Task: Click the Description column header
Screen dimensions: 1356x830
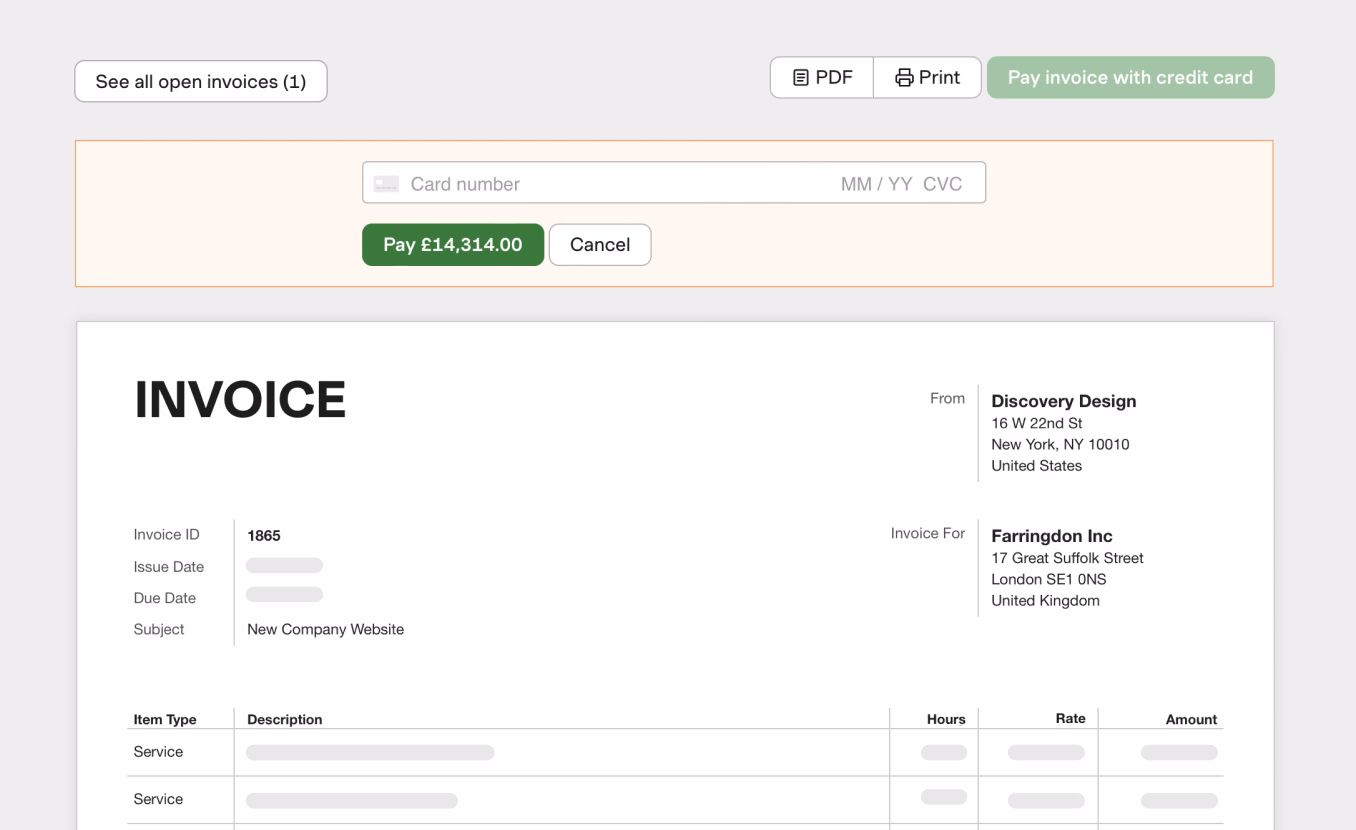Action: point(285,719)
